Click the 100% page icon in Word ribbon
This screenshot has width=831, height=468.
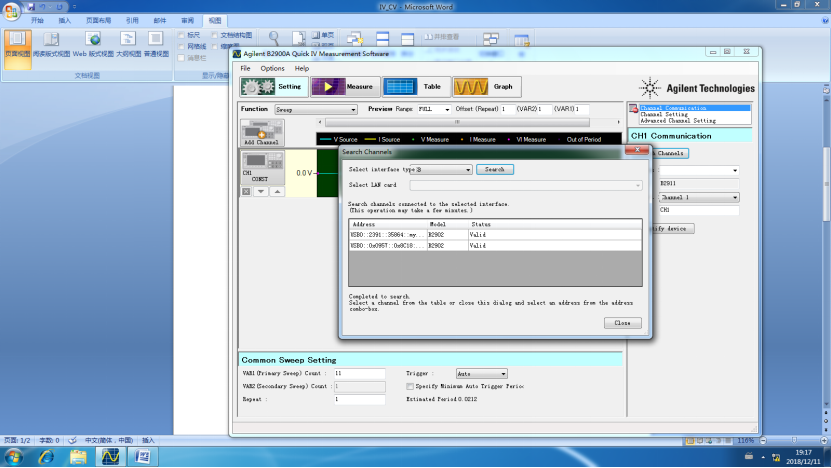click(298, 38)
